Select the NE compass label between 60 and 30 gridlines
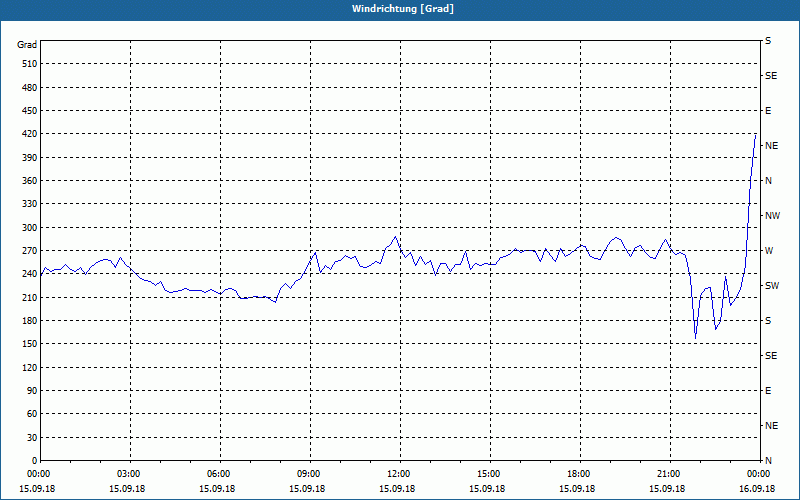This screenshot has width=800, height=500. pos(771,426)
